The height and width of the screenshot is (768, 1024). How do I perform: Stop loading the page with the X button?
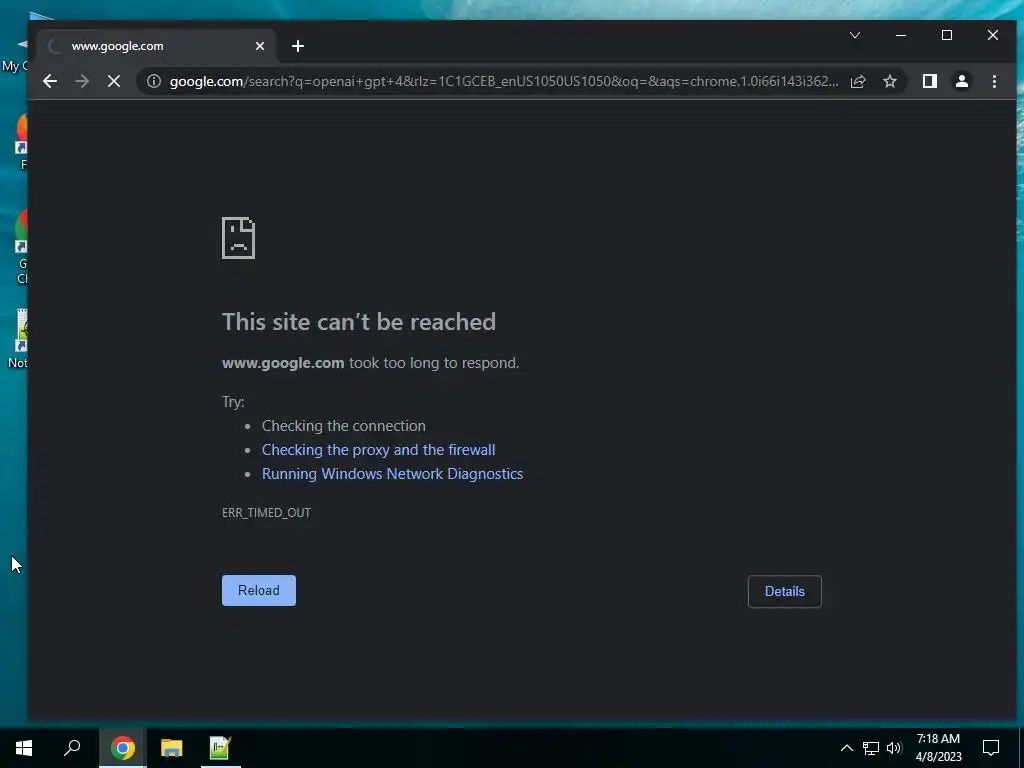pyautogui.click(x=114, y=81)
